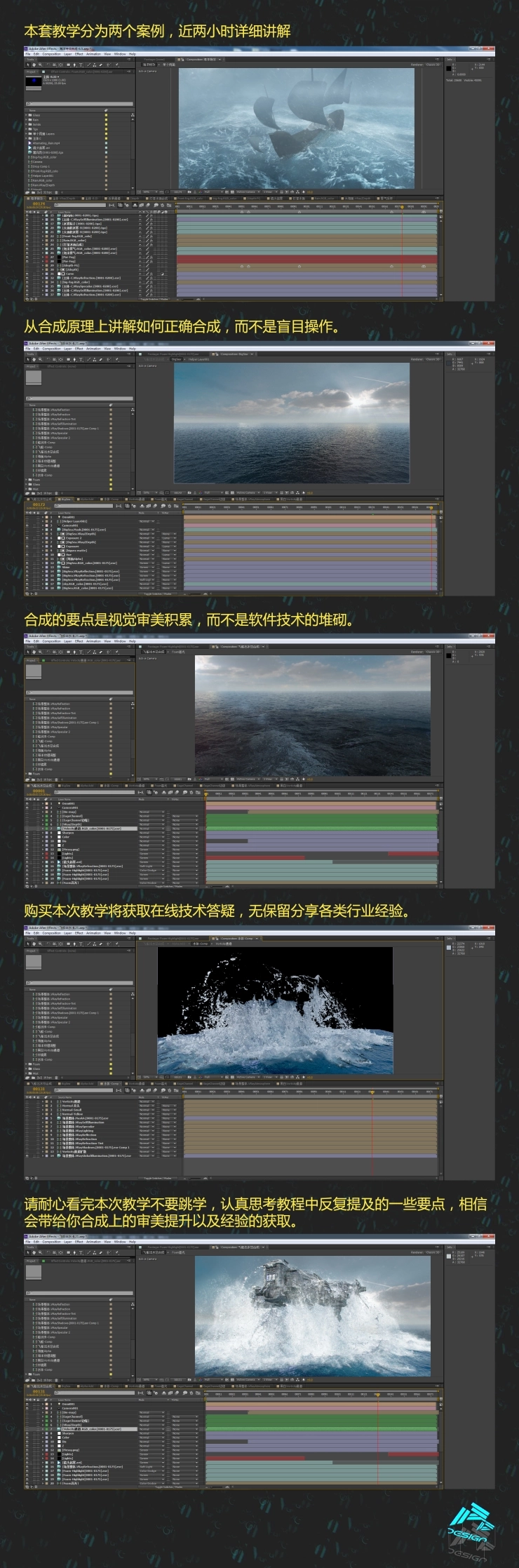Click new folder icon below first Project panel

coord(34,192)
